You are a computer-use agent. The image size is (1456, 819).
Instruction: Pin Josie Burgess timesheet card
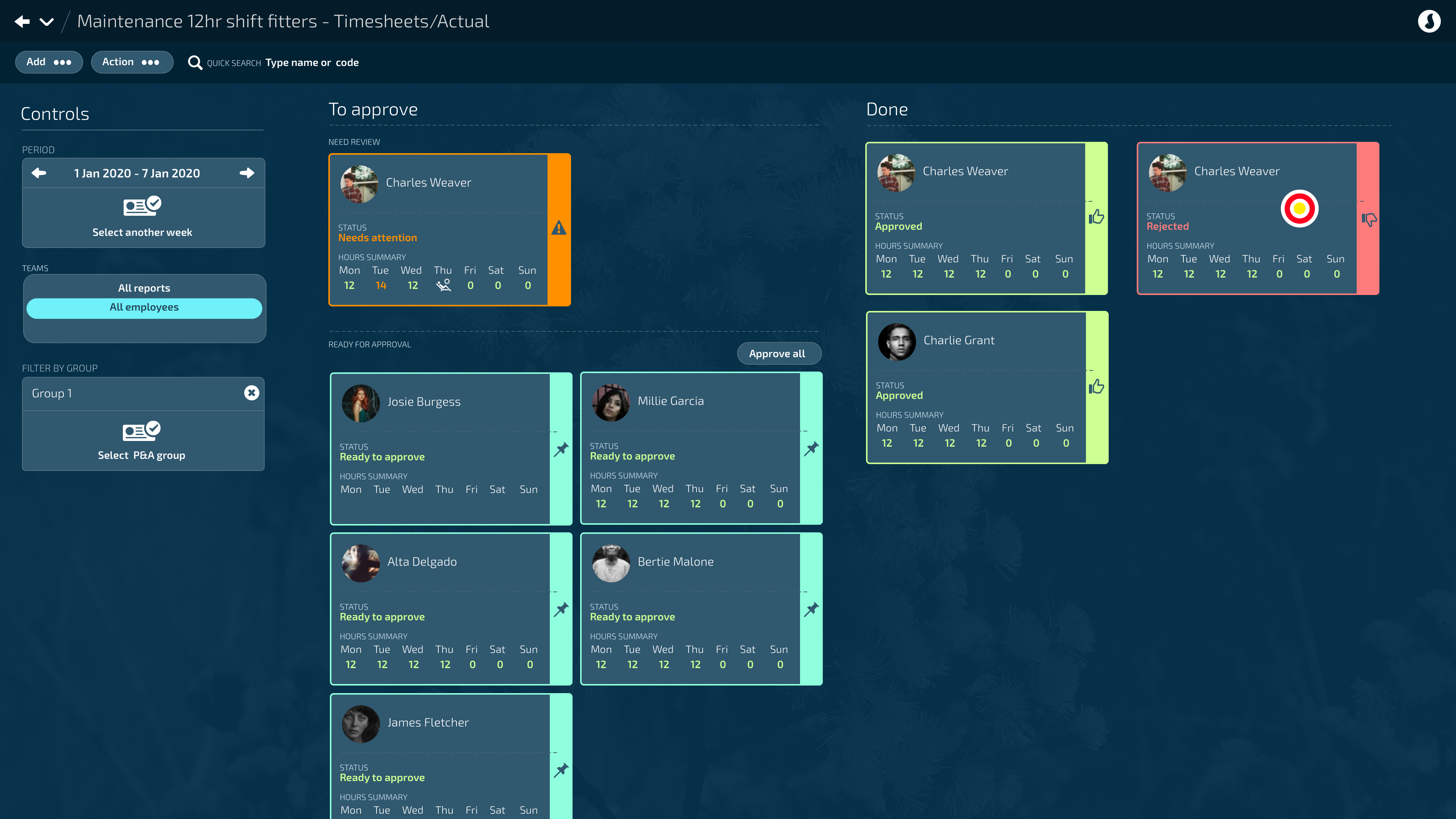point(561,449)
